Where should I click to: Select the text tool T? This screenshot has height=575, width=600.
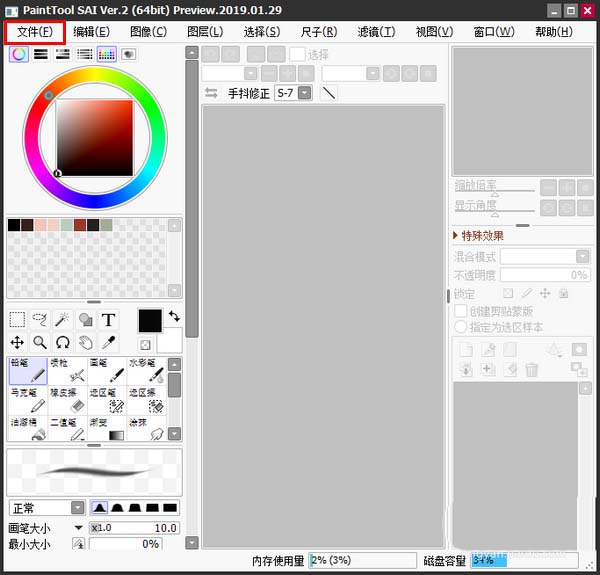click(108, 319)
